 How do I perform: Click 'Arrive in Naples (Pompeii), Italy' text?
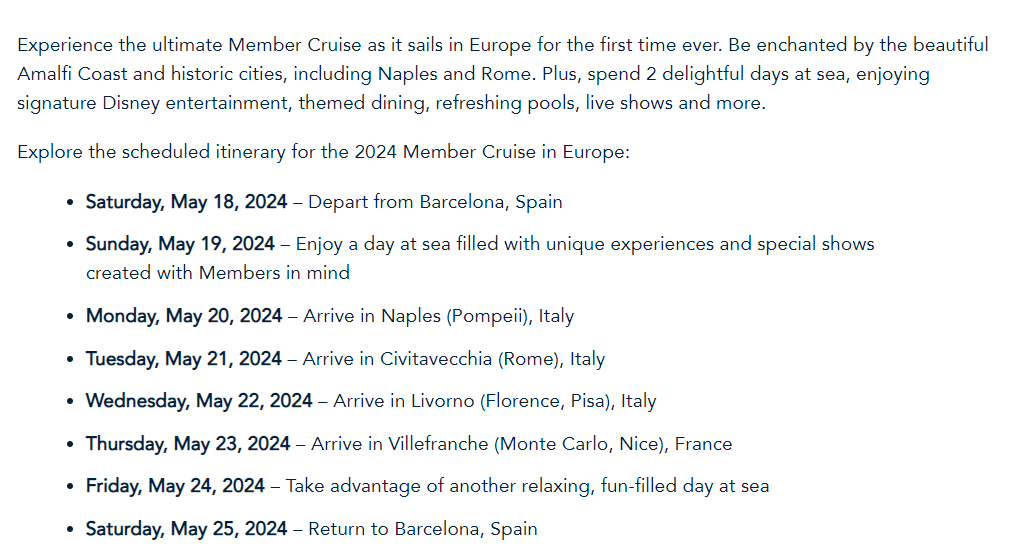pyautogui.click(x=438, y=316)
